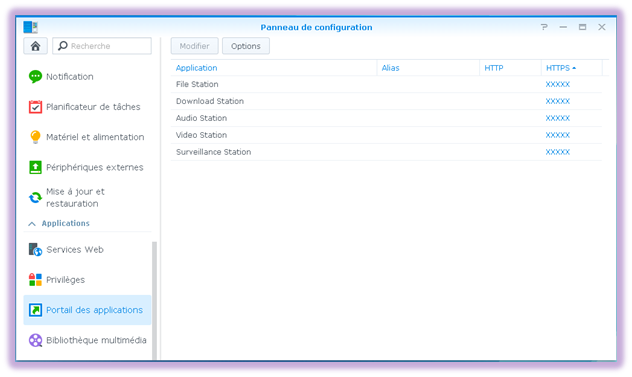The width and height of the screenshot is (632, 377).
Task: Click the Planificateur de tâches calendar icon
Action: pyautogui.click(x=35, y=107)
